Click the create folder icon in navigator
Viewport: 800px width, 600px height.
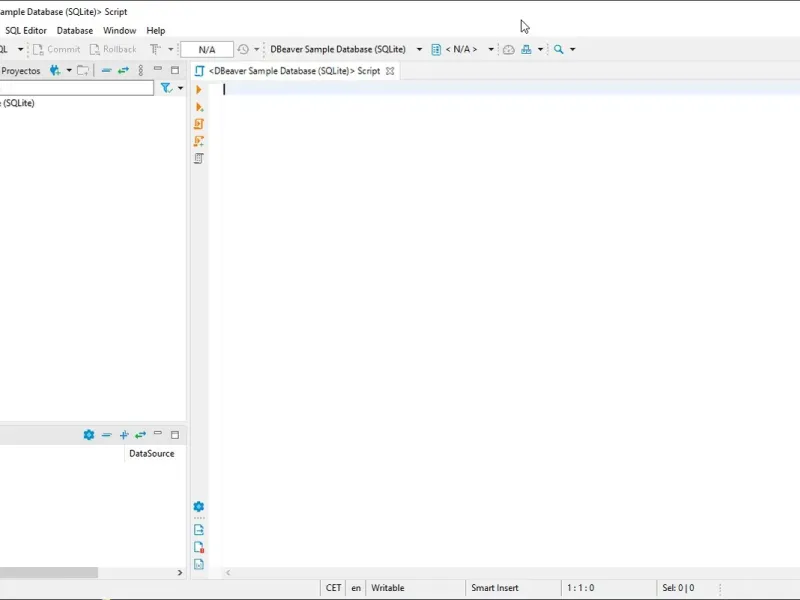pyautogui.click(x=83, y=70)
